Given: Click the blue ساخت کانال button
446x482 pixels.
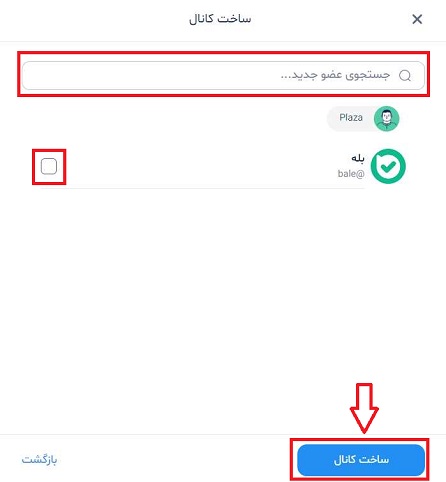Looking at the screenshot, I should tap(361, 460).
